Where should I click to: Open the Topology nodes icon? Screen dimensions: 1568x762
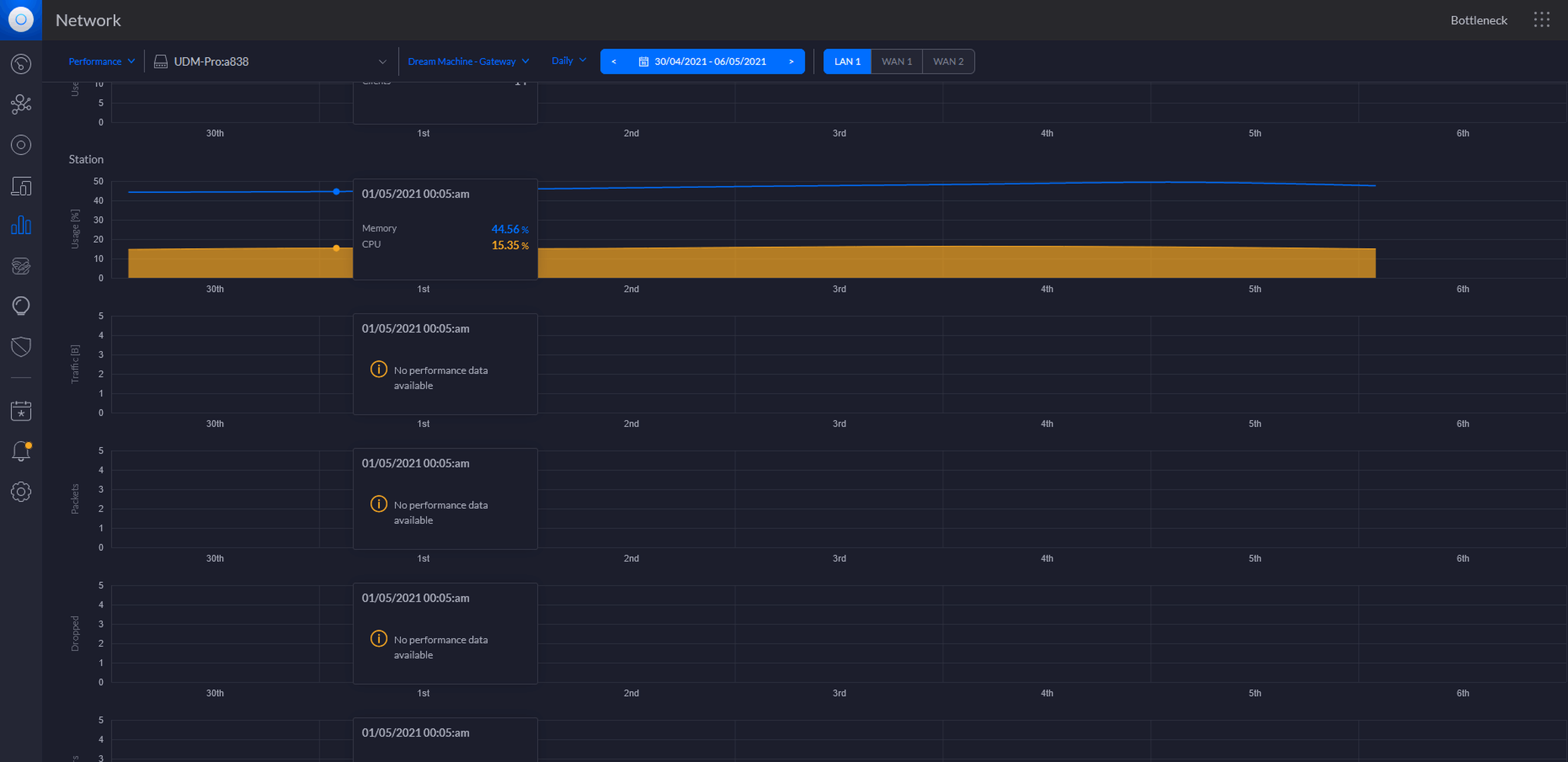[21, 104]
